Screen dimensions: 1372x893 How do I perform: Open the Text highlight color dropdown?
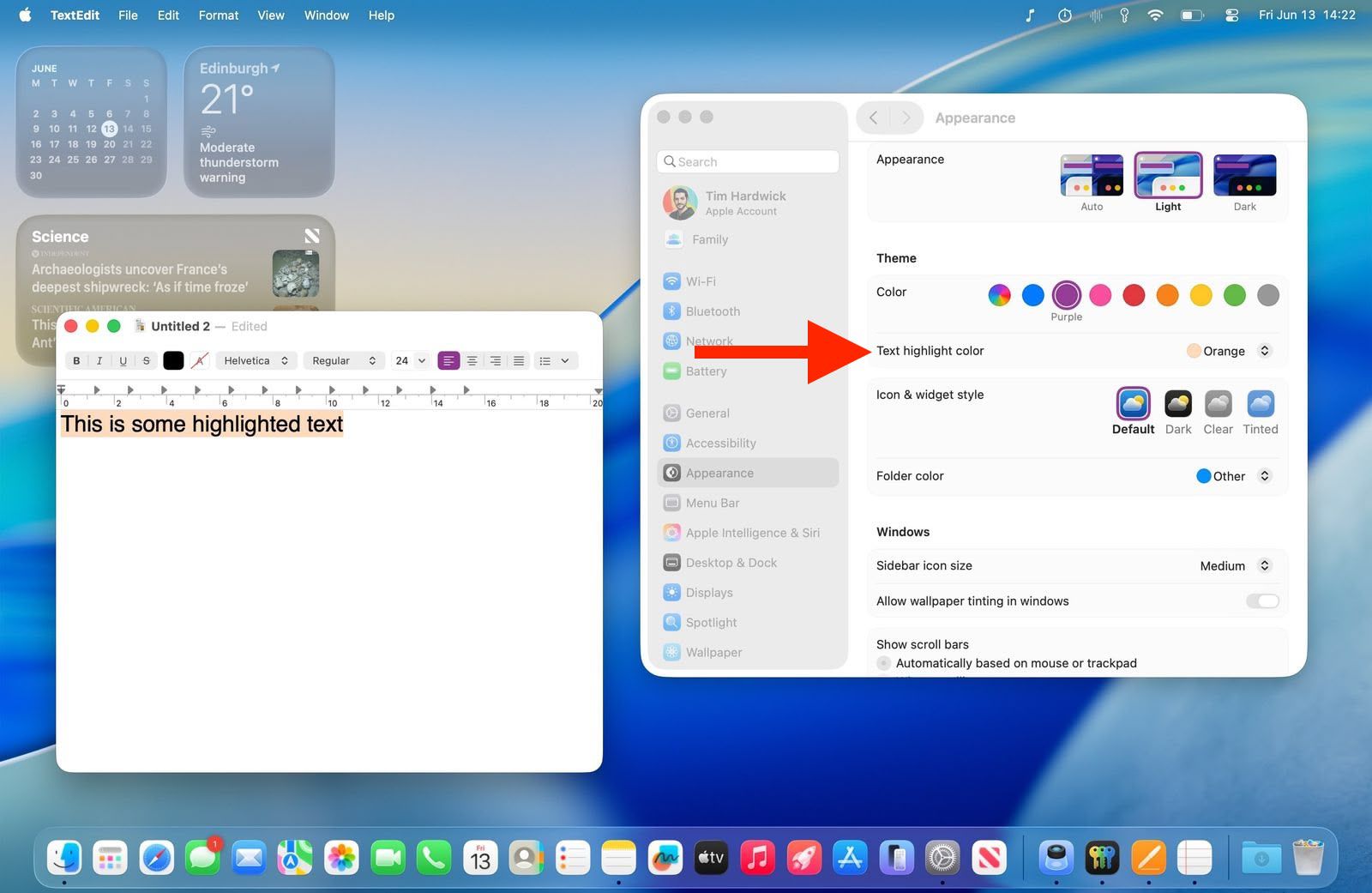point(1262,350)
